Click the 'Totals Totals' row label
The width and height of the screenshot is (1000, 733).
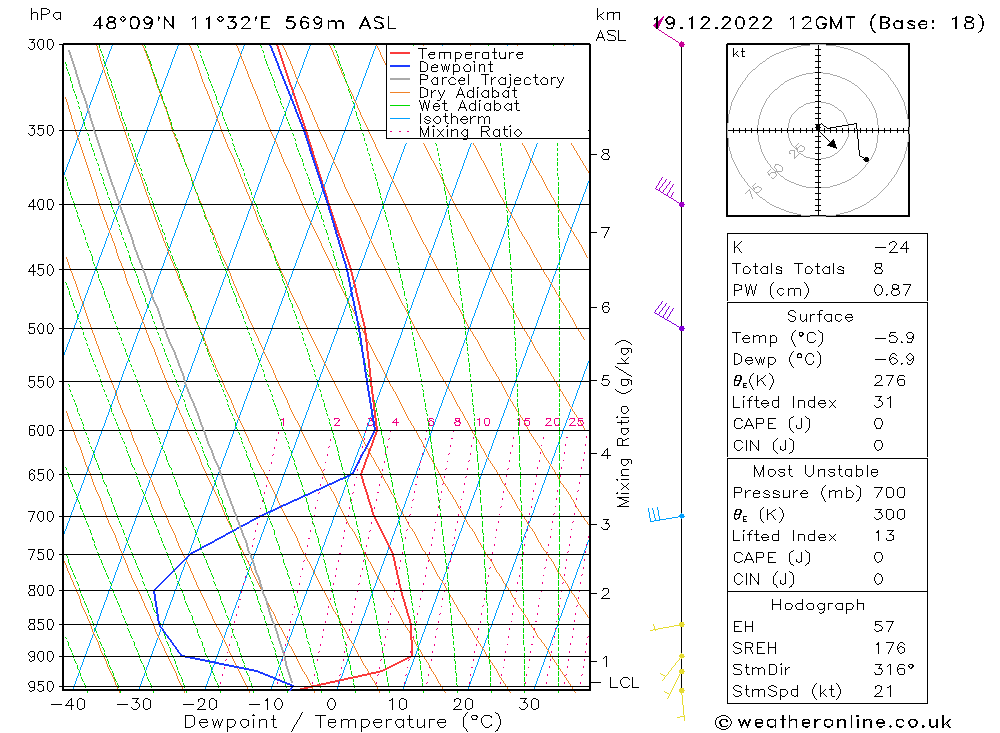(788, 269)
